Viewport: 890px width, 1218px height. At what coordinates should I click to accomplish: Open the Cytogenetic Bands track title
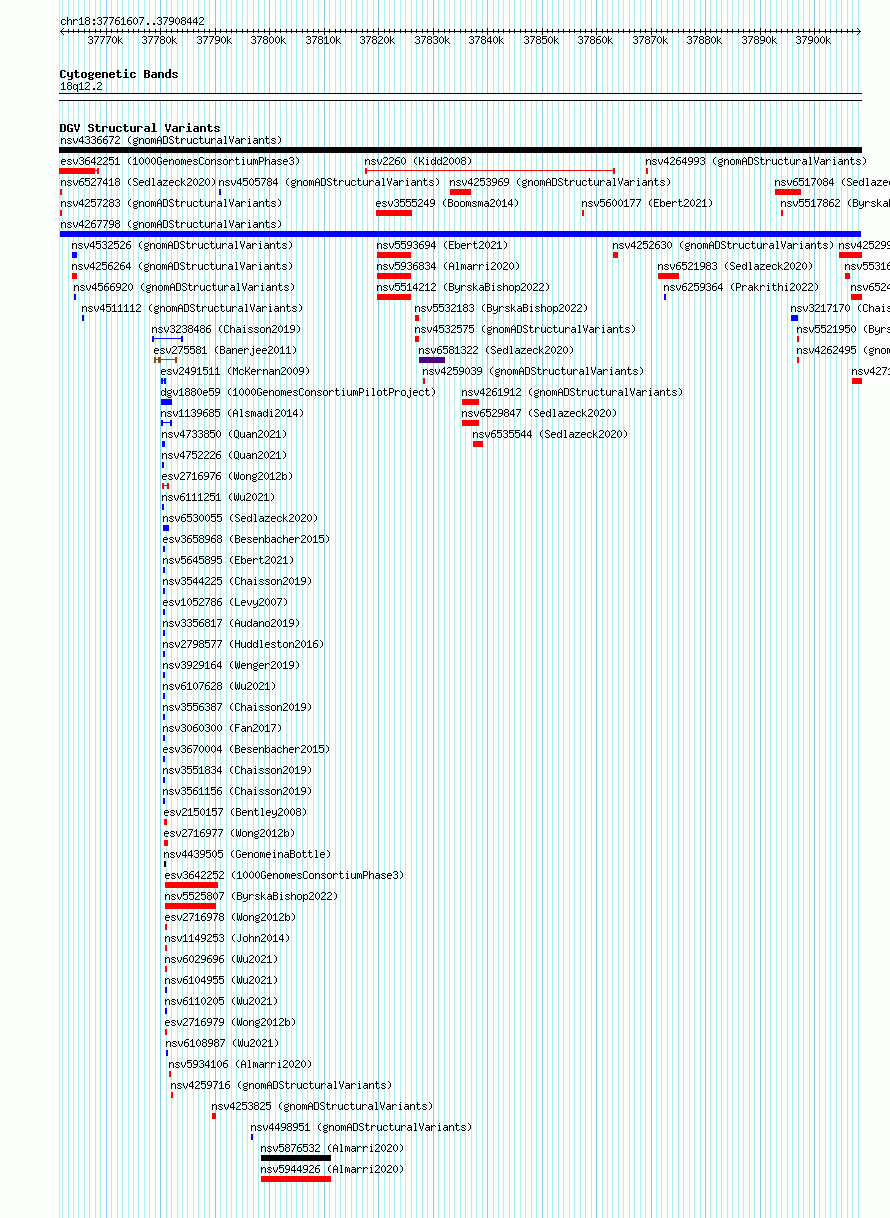pyautogui.click(x=119, y=74)
